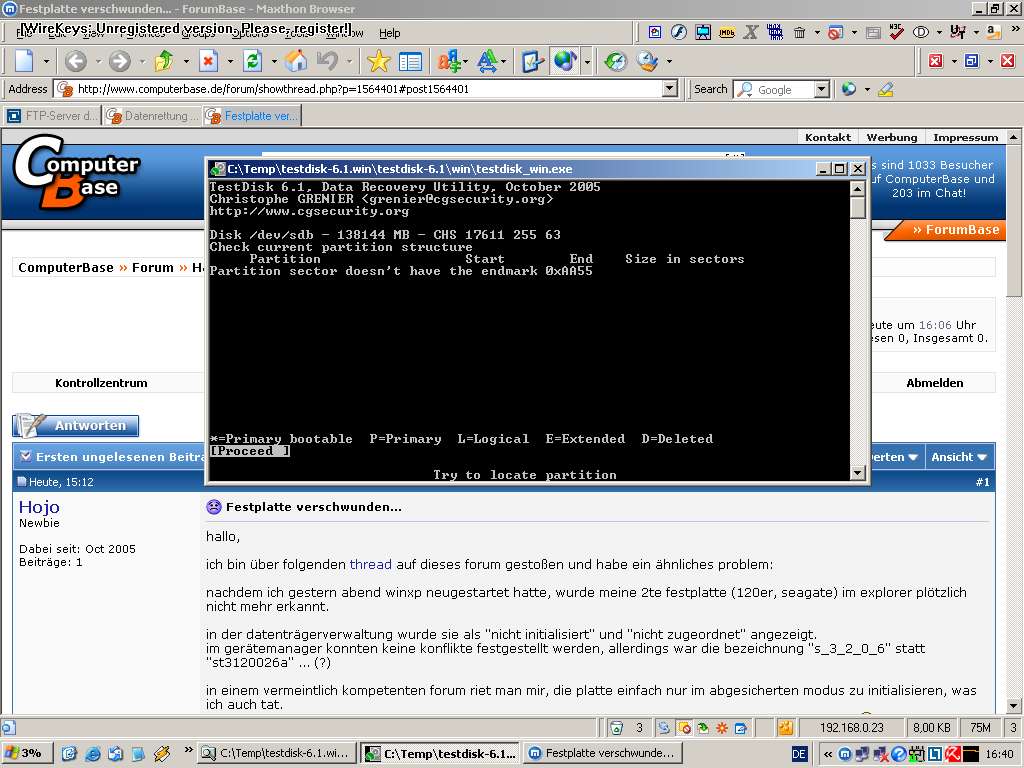Click the ForumBase orange banner button
This screenshot has width=1024, height=768.
coord(946,230)
